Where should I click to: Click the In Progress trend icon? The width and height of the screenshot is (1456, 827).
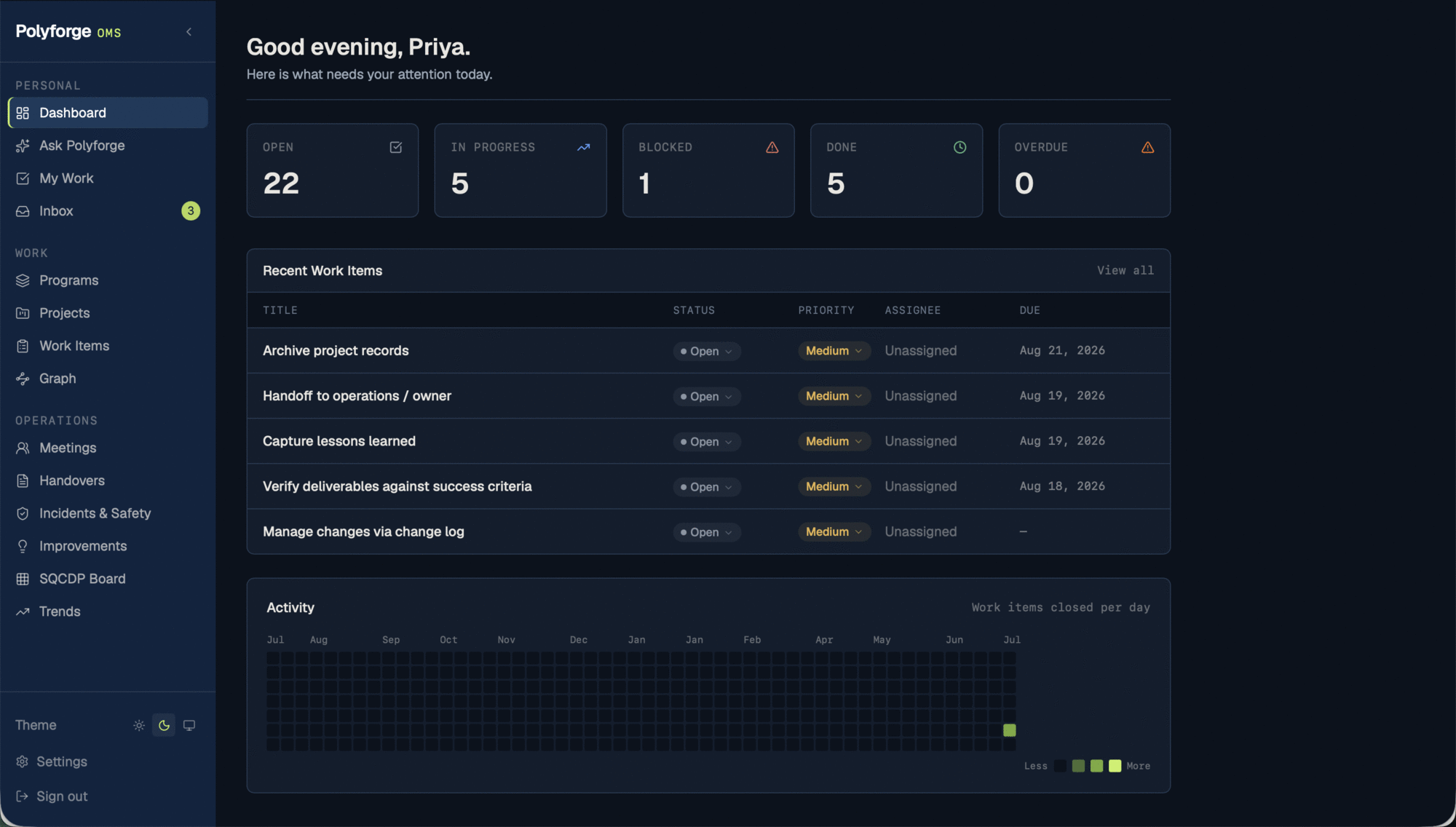584,147
